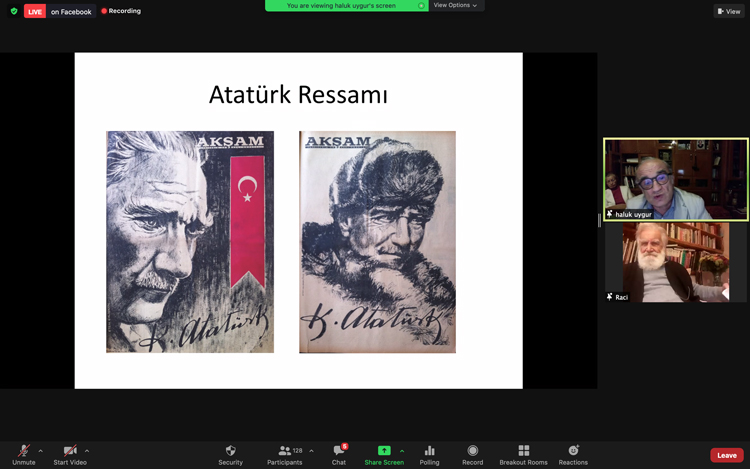The height and width of the screenshot is (469, 750).
Task: Open Breakout Rooms
Action: pos(523,455)
